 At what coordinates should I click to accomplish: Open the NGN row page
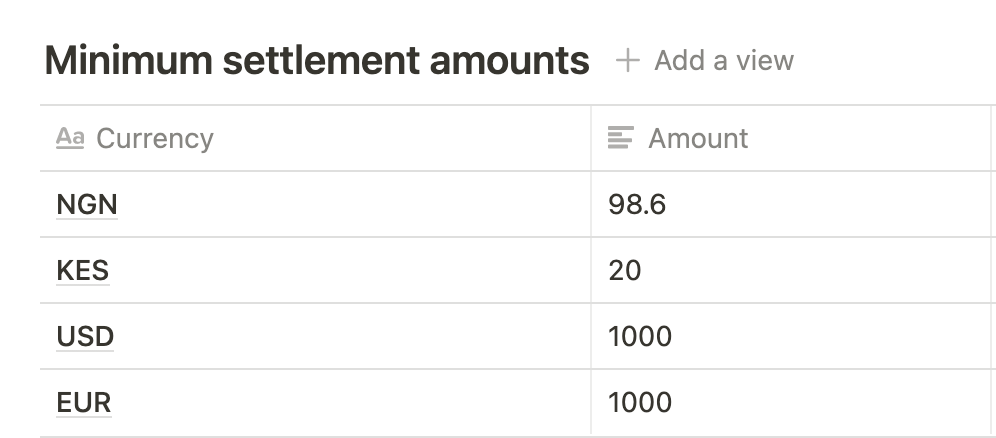pos(87,205)
